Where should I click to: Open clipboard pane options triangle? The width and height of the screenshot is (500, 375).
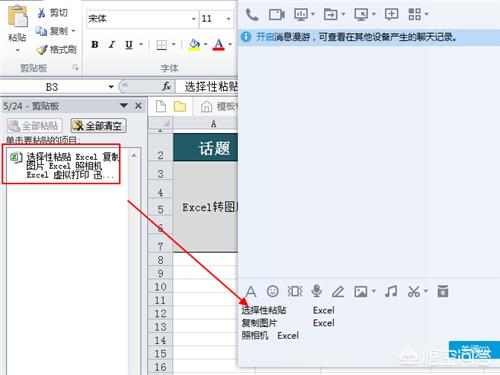[x=124, y=106]
